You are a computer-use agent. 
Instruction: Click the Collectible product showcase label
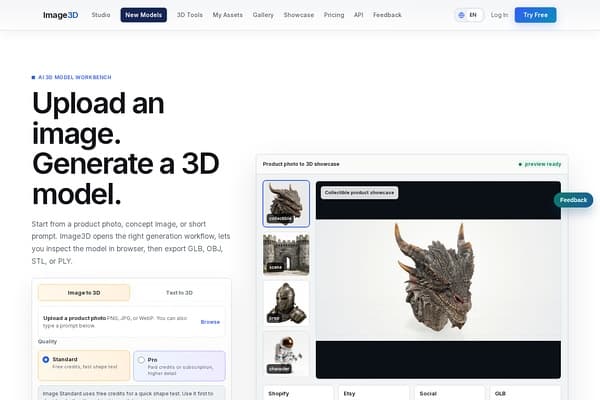pos(359,193)
